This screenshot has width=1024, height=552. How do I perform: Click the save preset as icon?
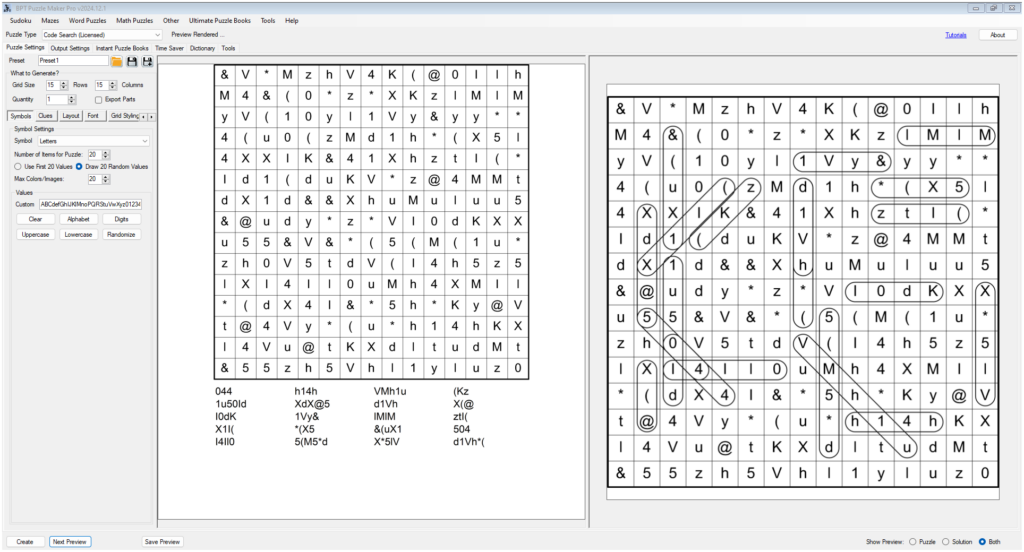coord(147,61)
